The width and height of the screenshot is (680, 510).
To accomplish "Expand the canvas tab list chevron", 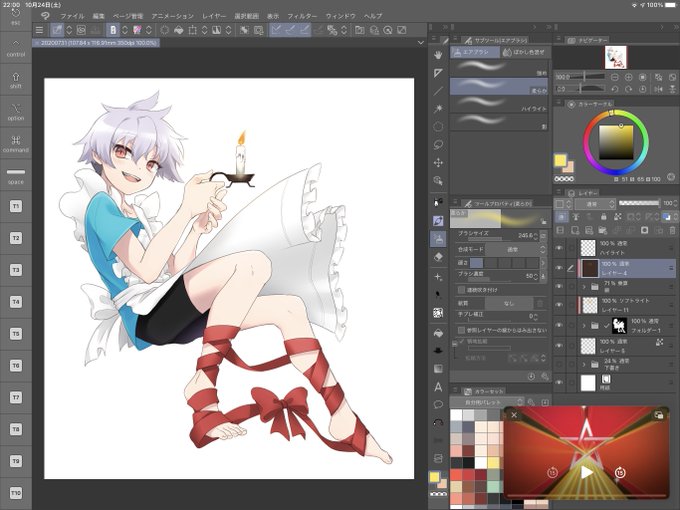I will click(421, 42).
